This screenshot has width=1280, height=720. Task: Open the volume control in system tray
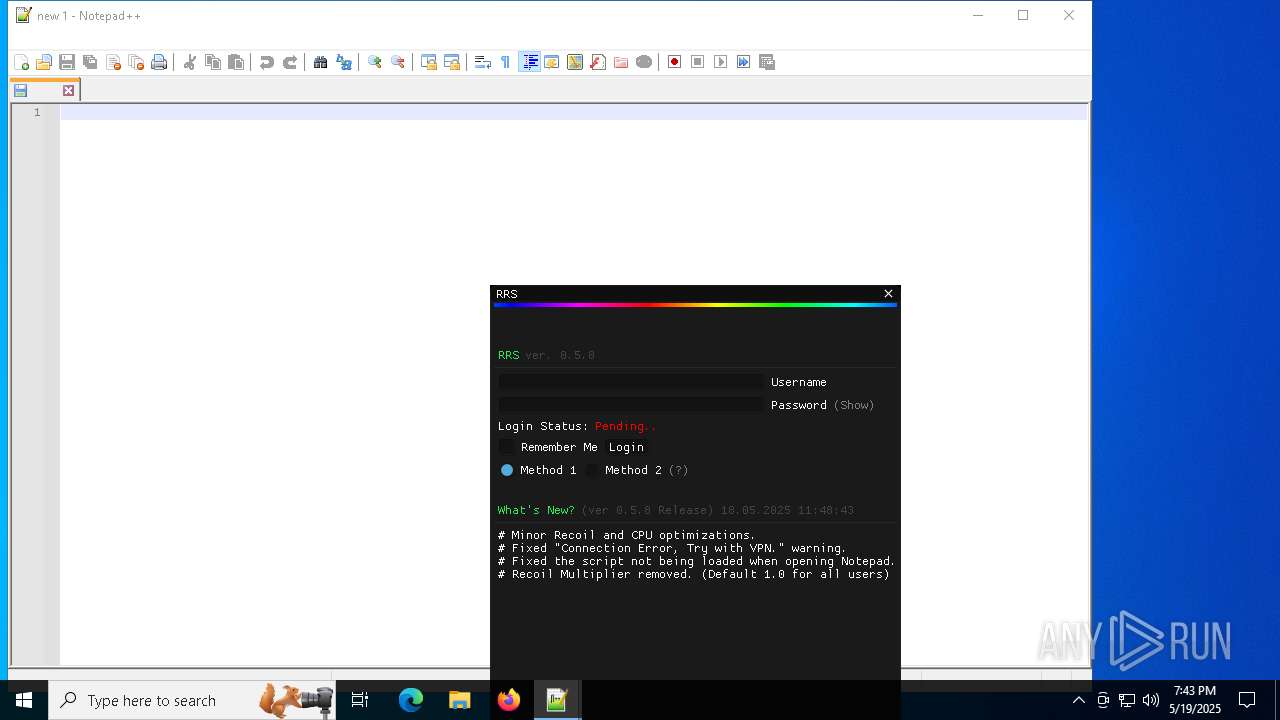coord(1151,700)
